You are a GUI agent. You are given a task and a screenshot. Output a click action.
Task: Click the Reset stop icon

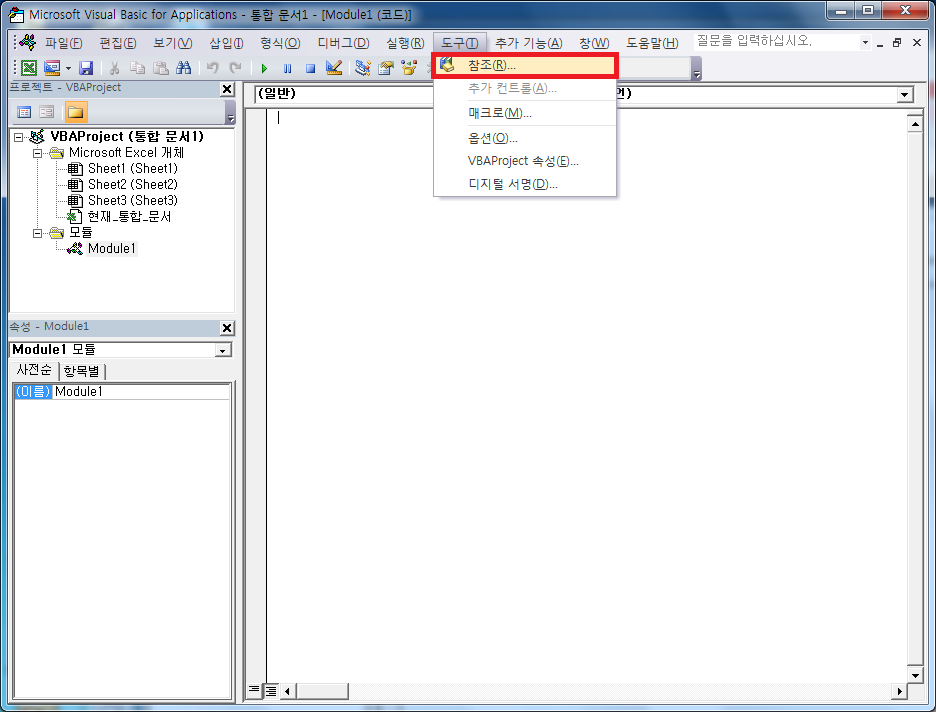pos(310,68)
